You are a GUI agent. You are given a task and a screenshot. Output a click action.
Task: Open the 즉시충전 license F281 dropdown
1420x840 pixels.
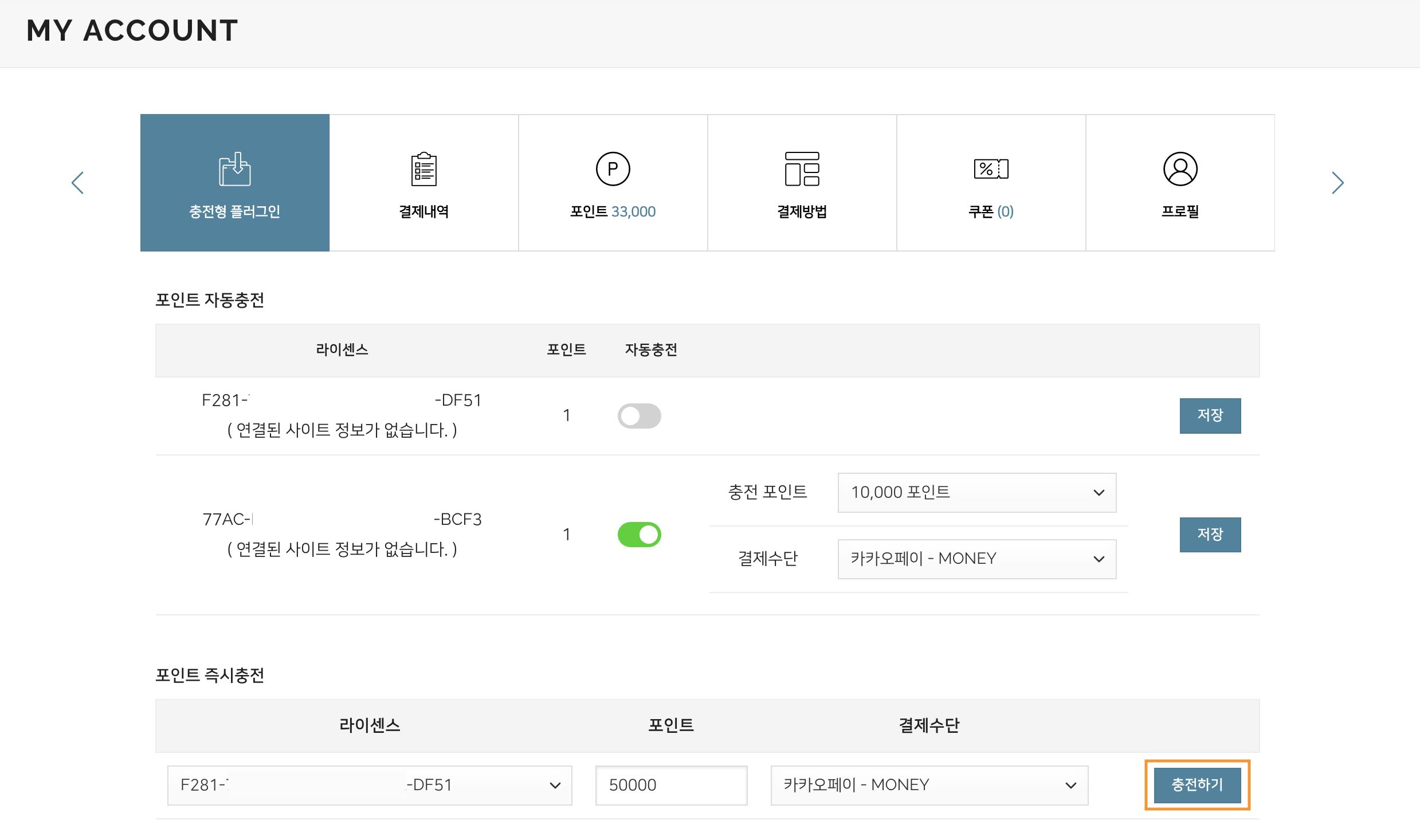[370, 785]
